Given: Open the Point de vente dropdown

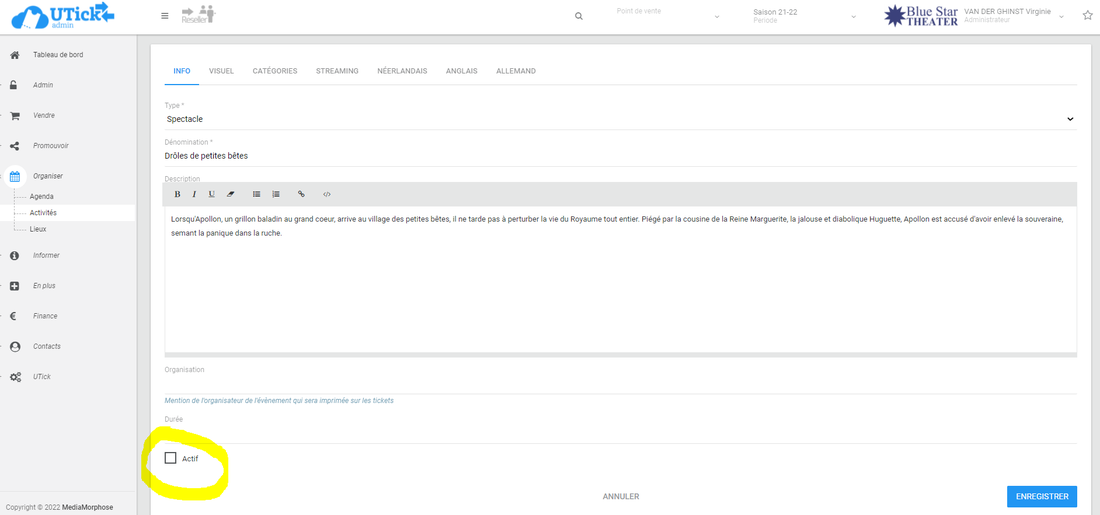Looking at the screenshot, I should coord(667,16).
